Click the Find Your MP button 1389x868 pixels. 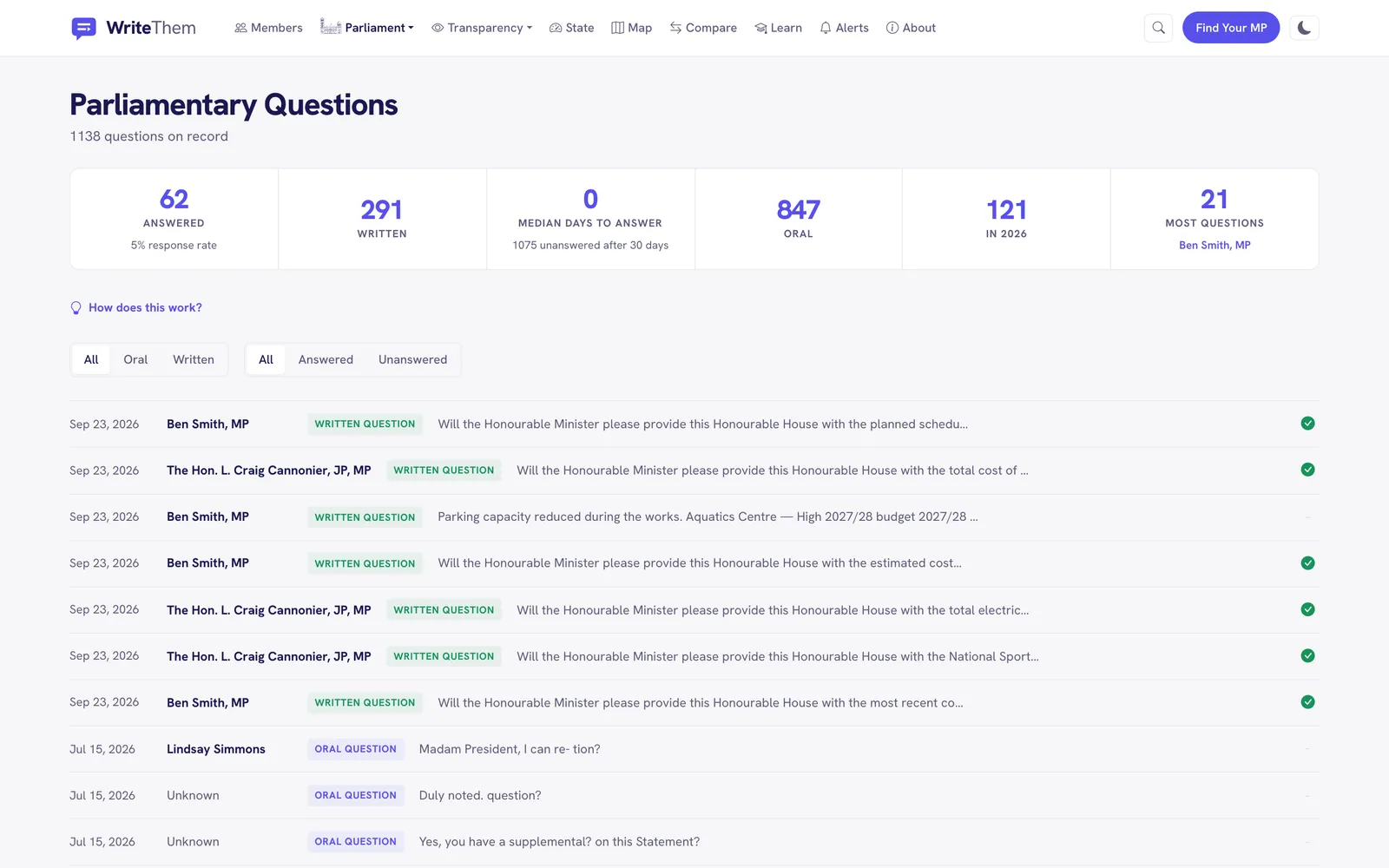click(1231, 28)
